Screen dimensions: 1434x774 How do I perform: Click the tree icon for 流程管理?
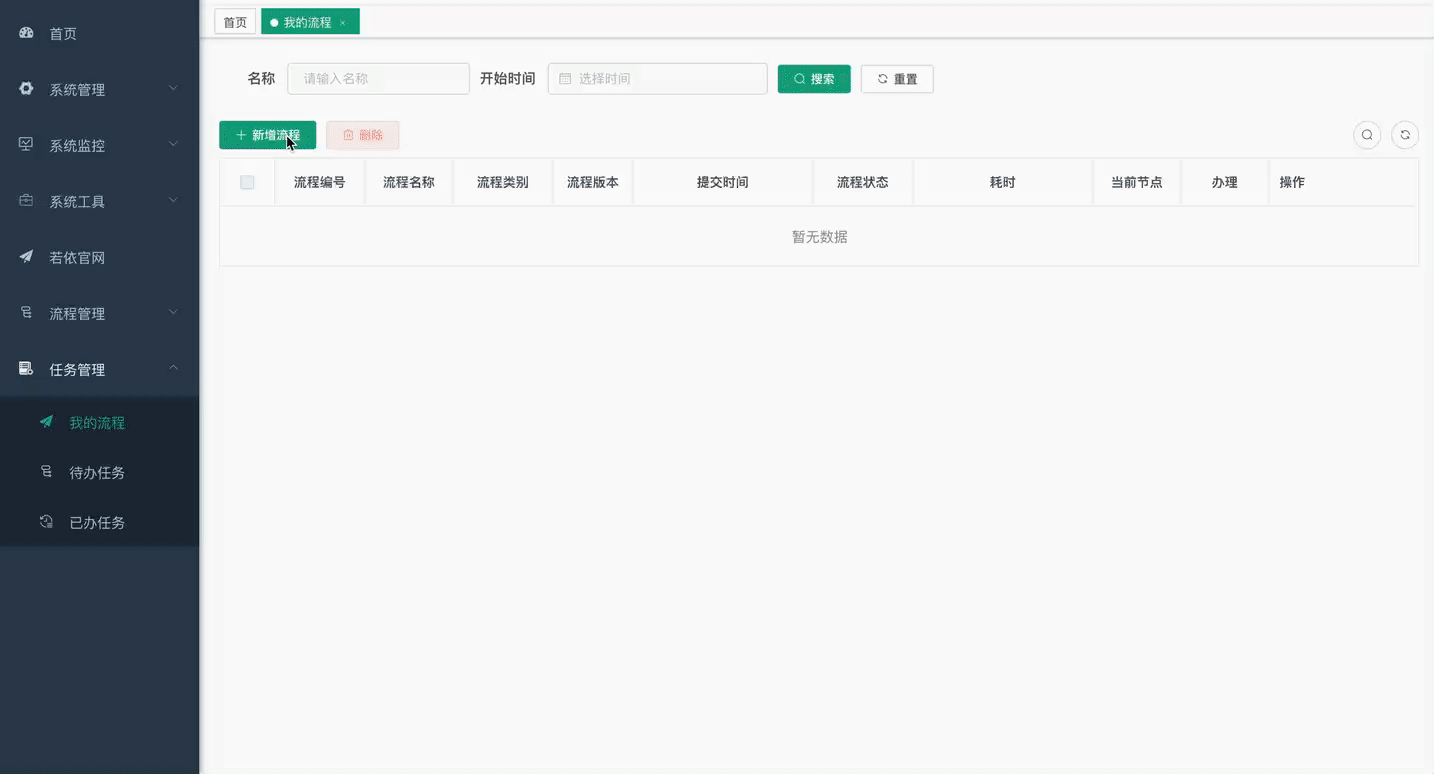[x=27, y=313]
